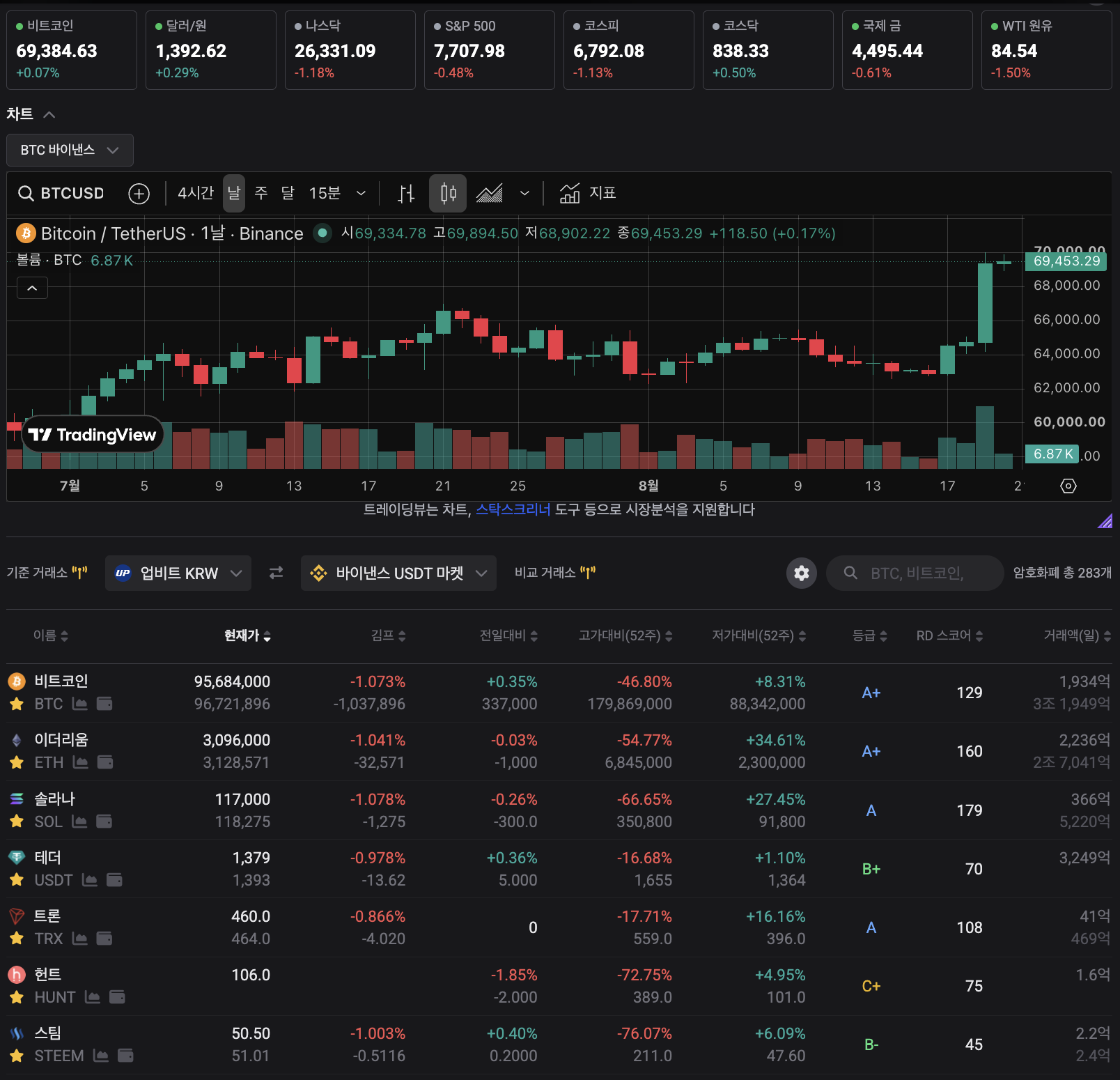Toggle the HUNT favorite star

[17, 997]
